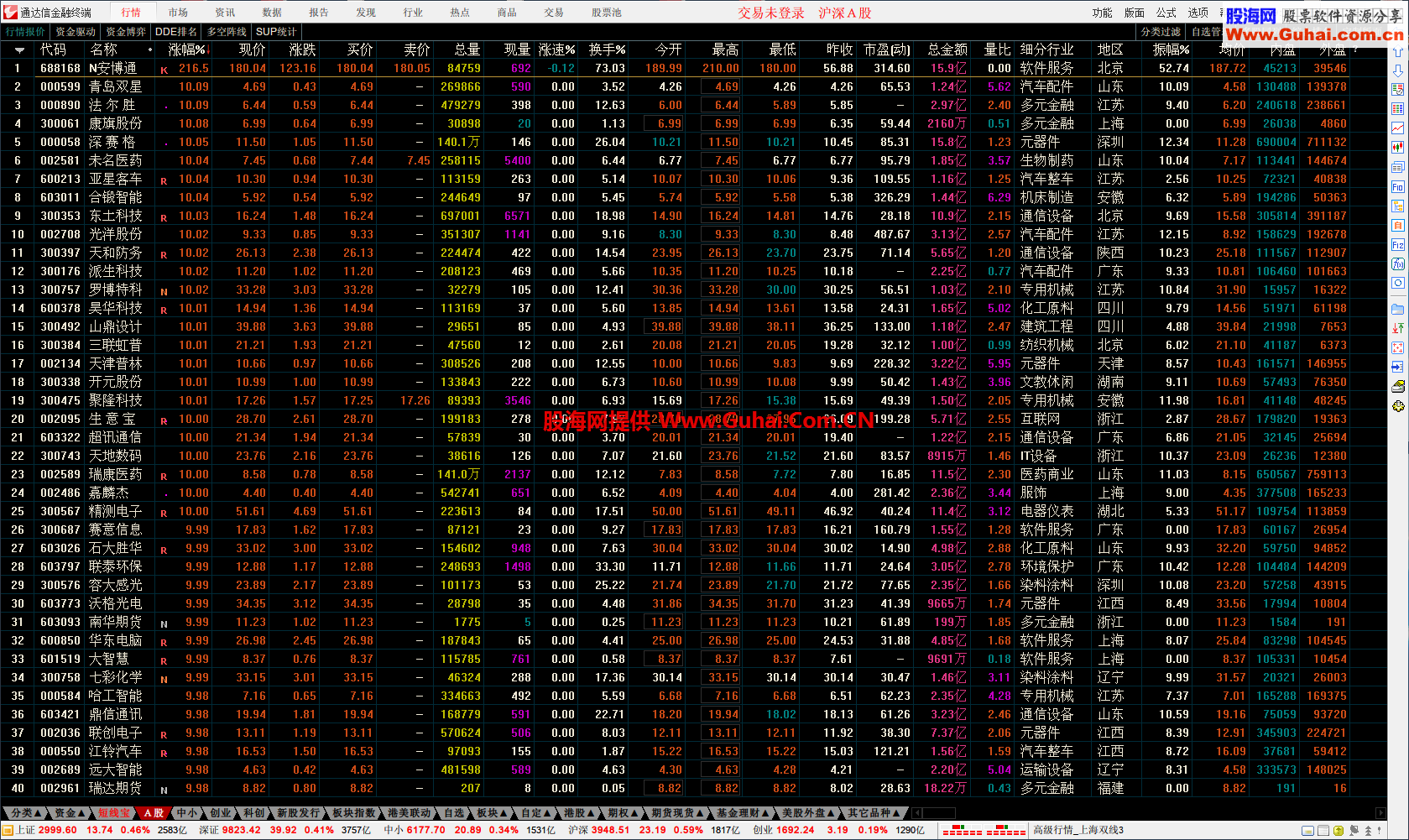Open the line chart (intraday) sidebar icon
The height and width of the screenshot is (840, 1409).
click(1397, 128)
